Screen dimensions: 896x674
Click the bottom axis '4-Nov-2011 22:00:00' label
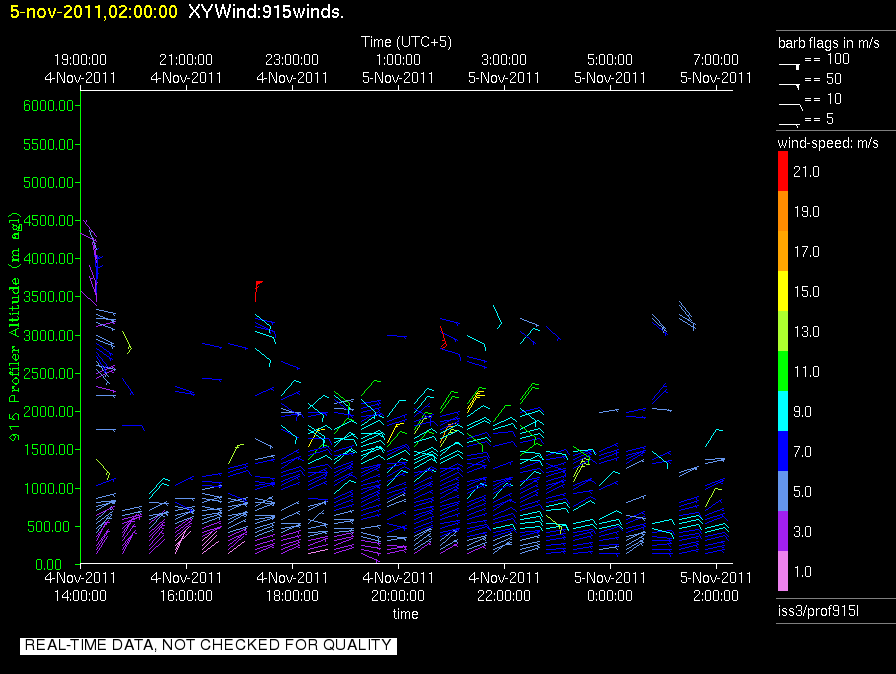coord(503,587)
